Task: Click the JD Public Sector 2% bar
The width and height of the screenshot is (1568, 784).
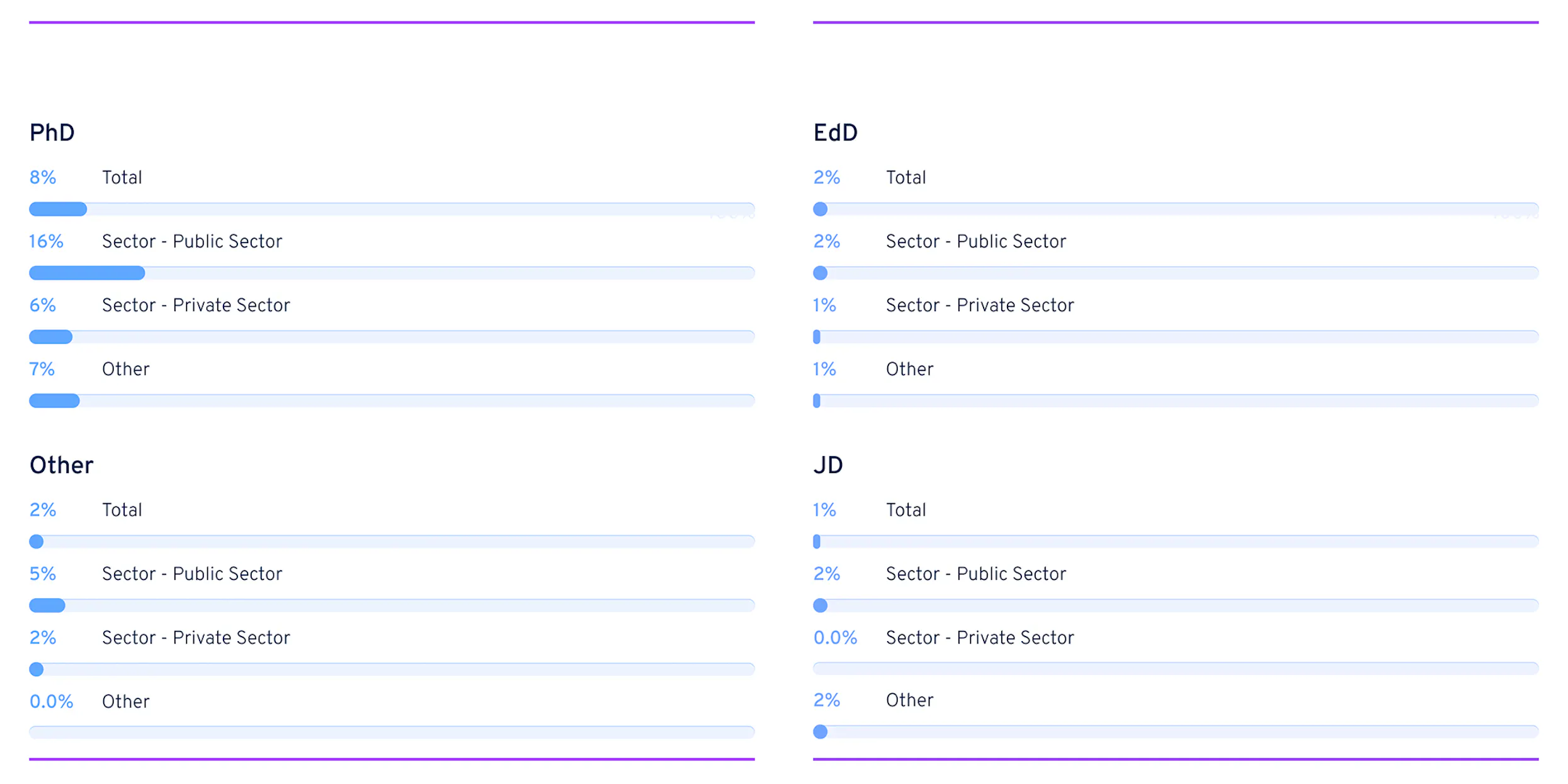Action: click(x=1176, y=605)
